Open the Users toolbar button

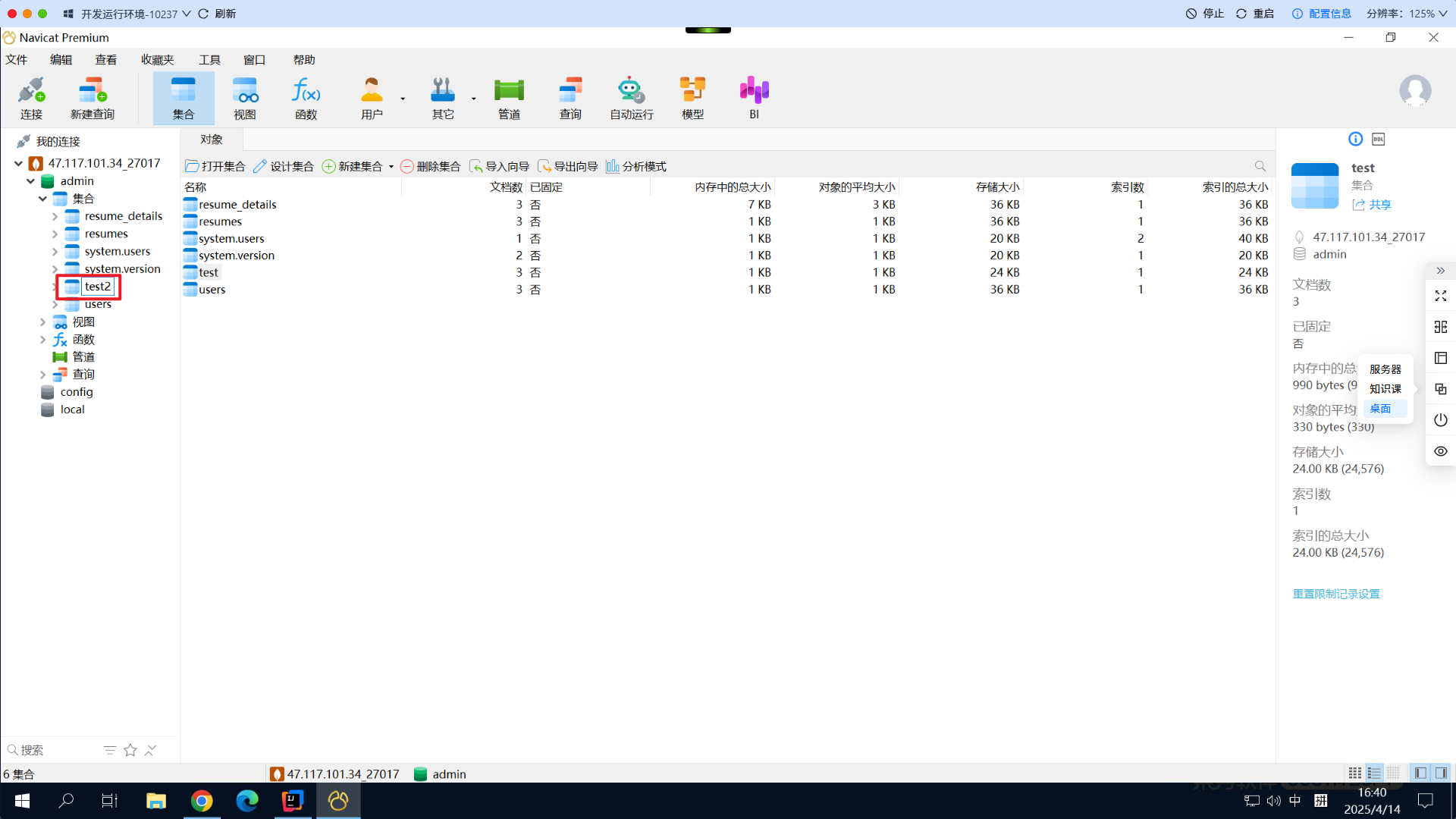372,99
